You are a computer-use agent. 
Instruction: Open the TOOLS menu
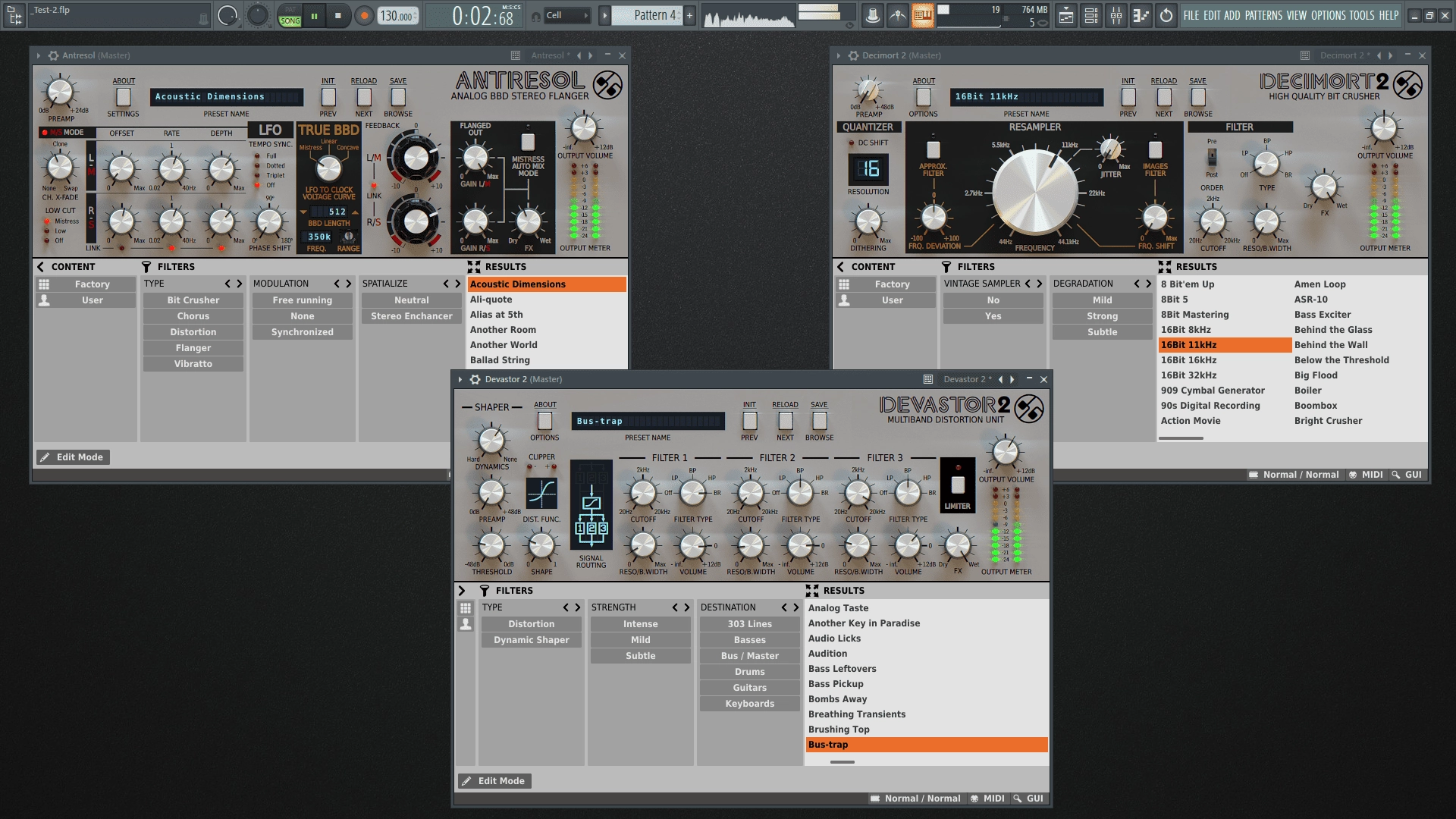coord(1362,15)
